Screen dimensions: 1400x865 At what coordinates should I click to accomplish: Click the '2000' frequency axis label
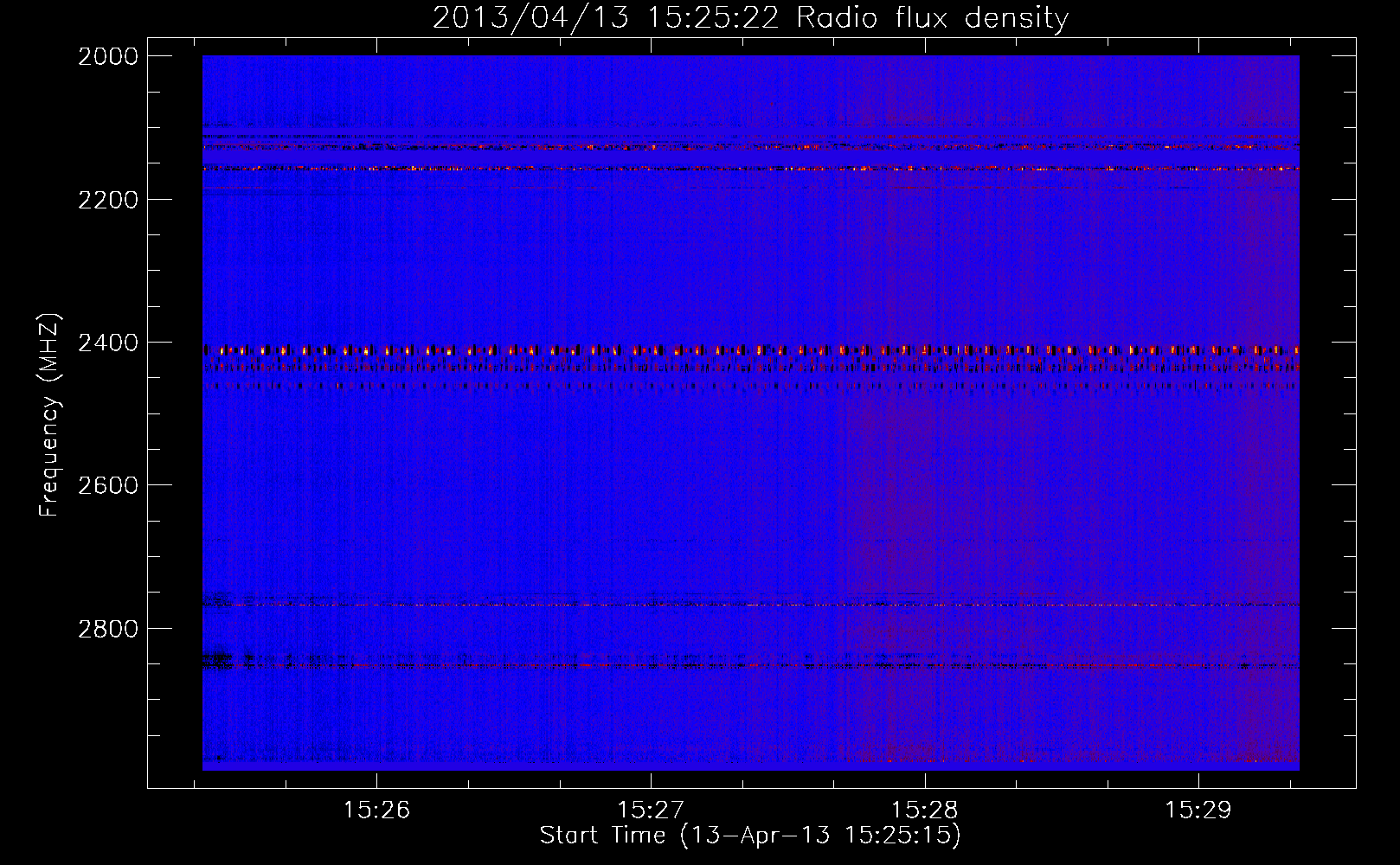point(108,56)
